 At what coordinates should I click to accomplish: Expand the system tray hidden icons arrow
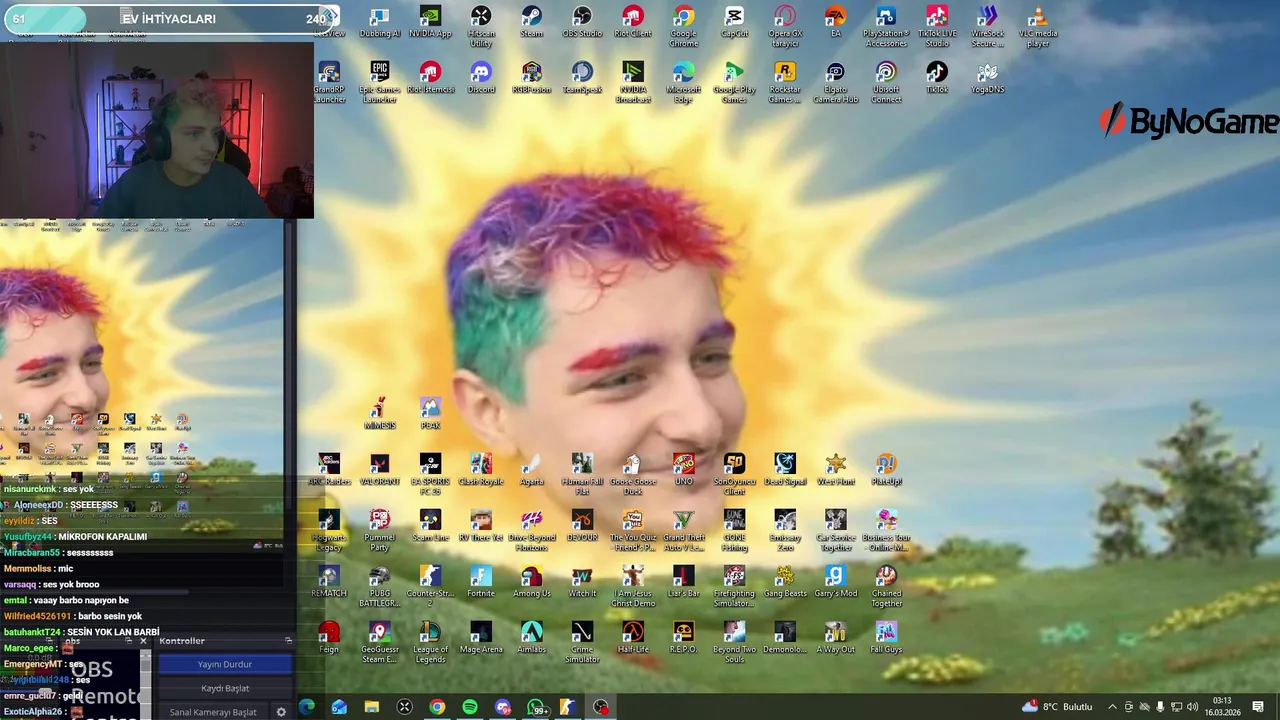click(x=1112, y=707)
